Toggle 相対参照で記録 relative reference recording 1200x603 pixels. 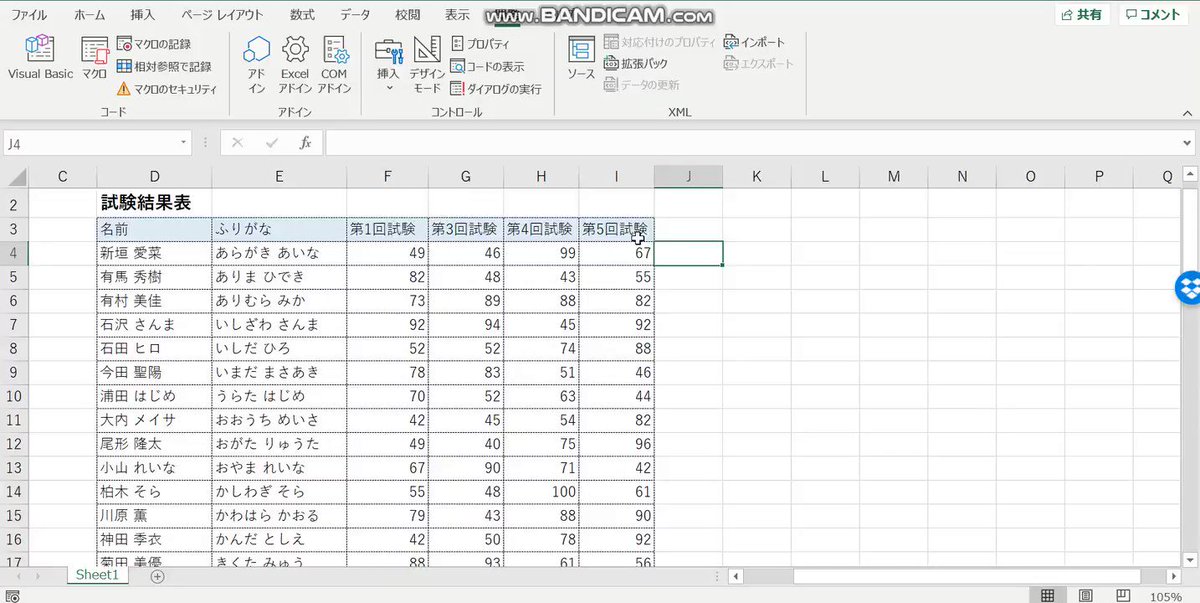click(x=164, y=66)
